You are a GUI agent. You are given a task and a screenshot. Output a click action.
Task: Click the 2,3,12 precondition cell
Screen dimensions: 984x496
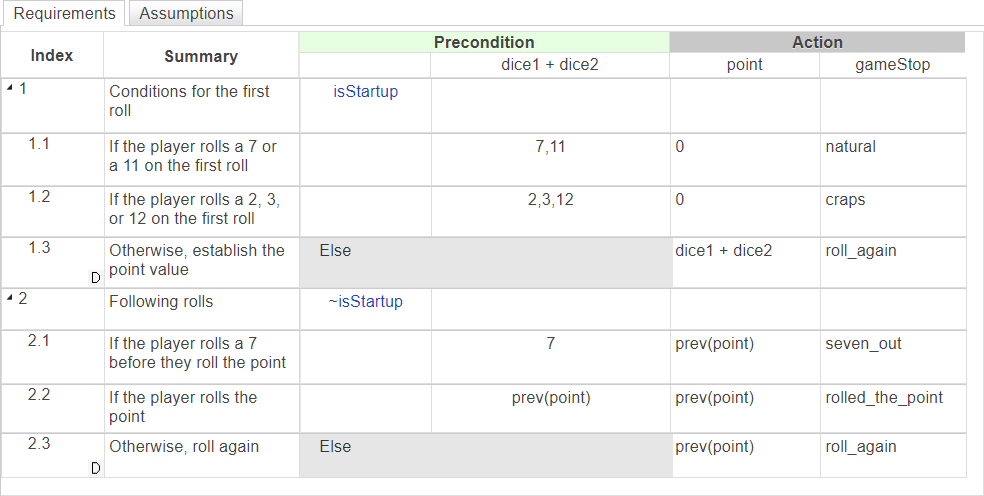[550, 199]
